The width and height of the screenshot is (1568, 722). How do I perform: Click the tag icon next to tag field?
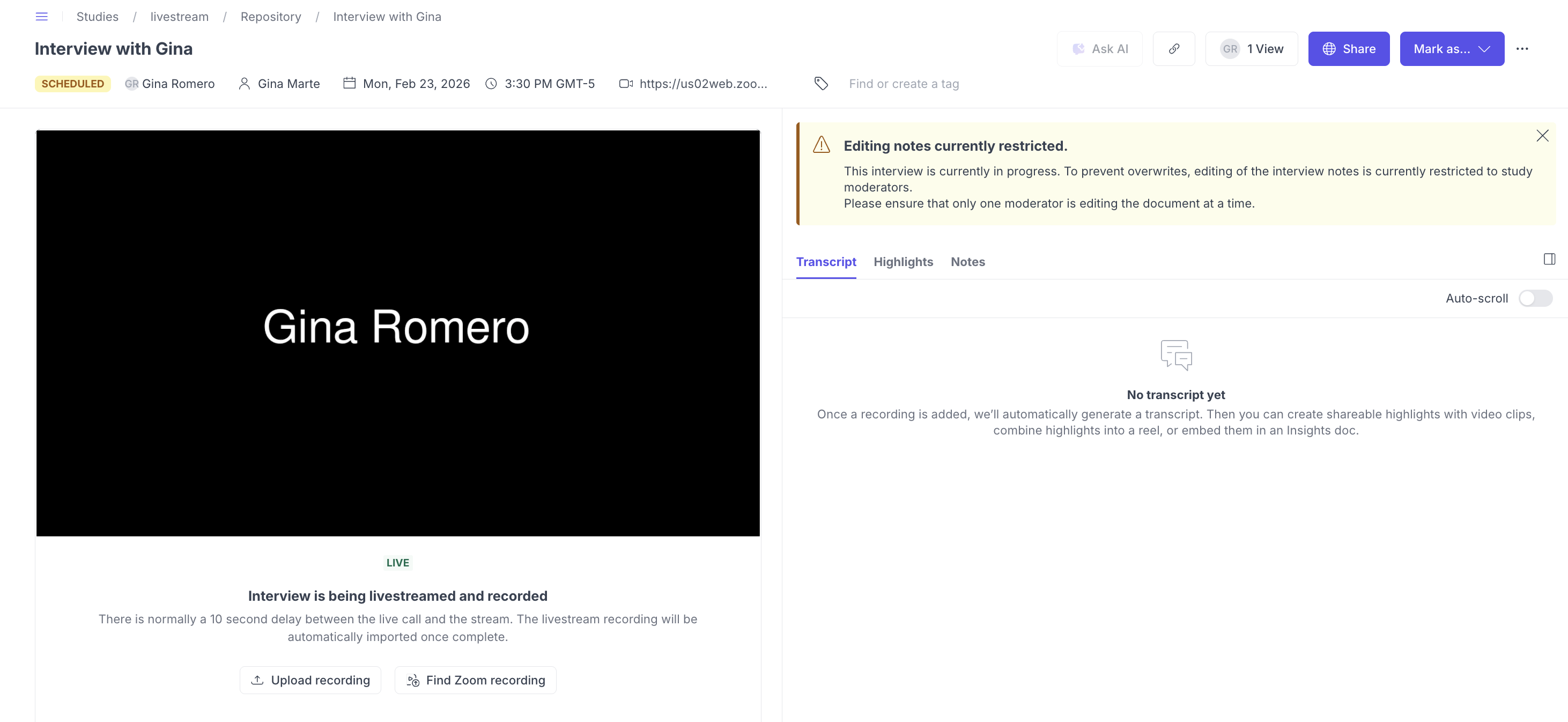(x=820, y=83)
